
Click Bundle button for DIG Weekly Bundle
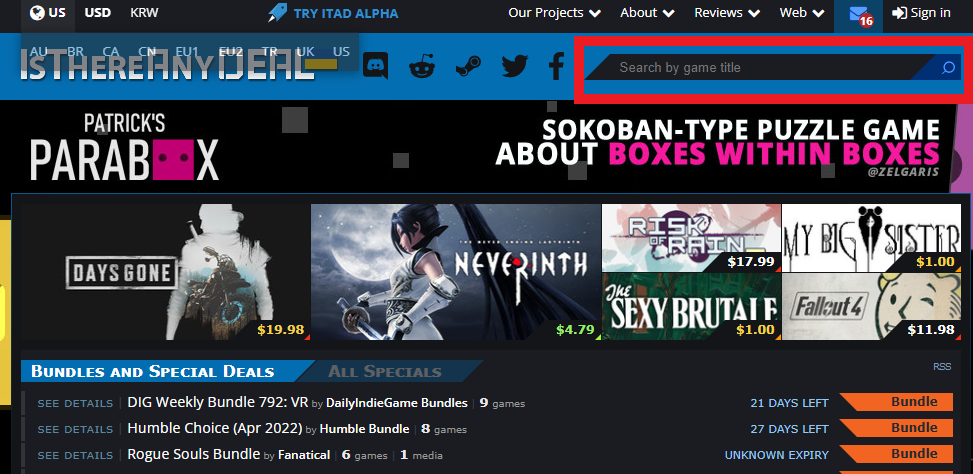pos(897,402)
